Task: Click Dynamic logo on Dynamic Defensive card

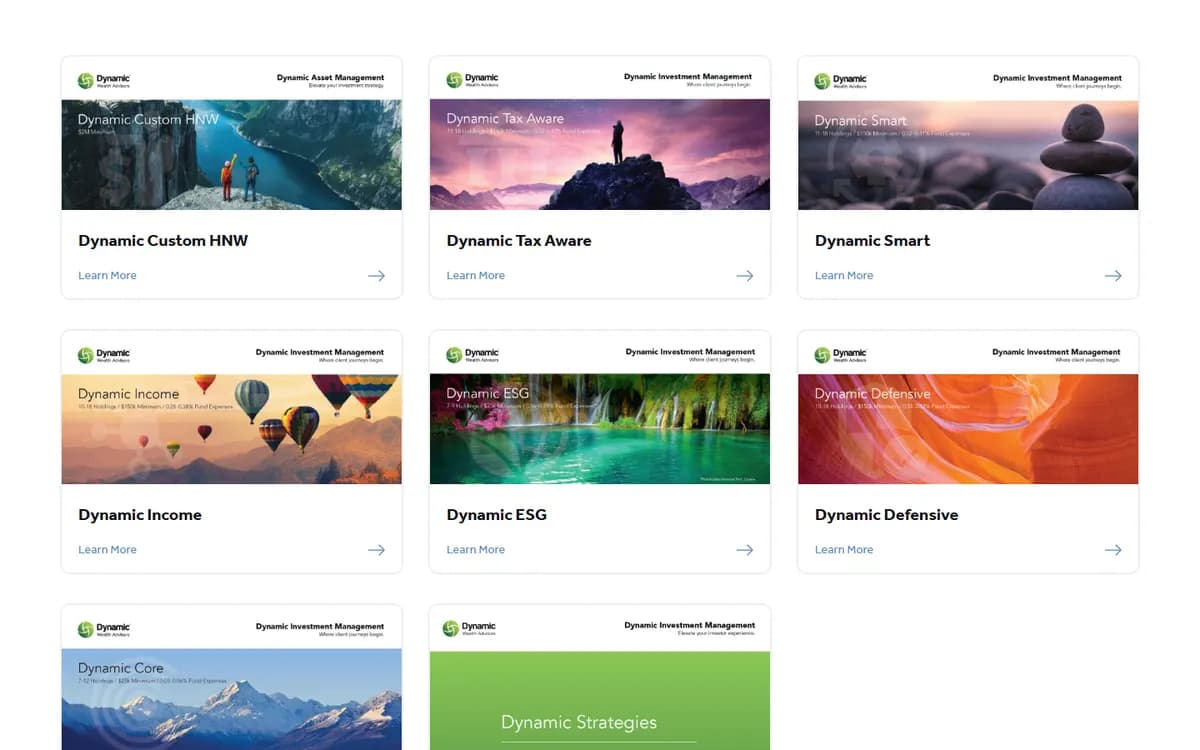Action: point(840,354)
